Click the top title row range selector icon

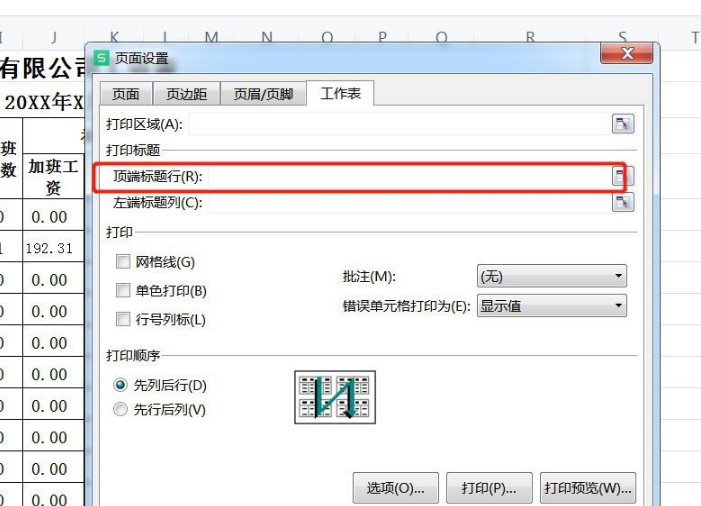623,177
